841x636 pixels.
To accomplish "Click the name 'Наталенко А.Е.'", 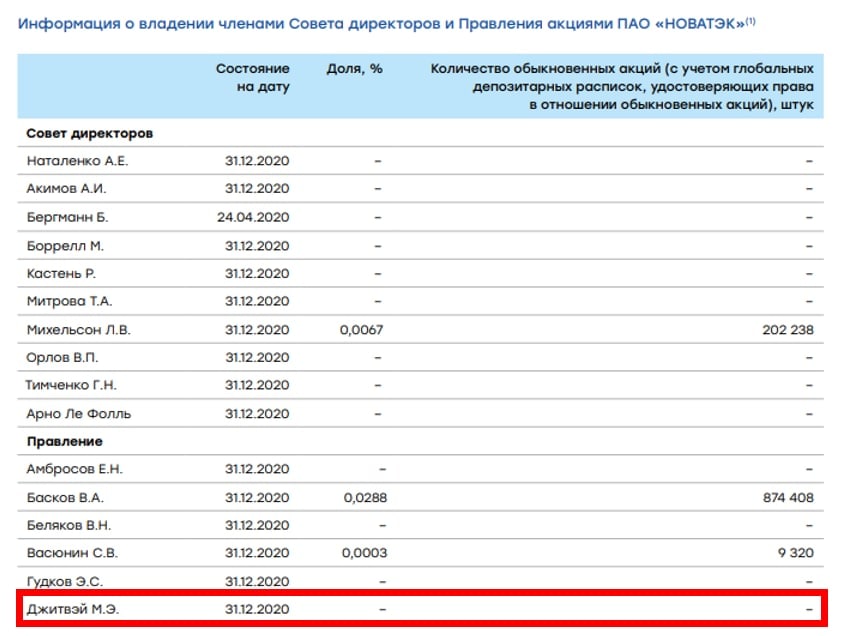I will point(77,161).
